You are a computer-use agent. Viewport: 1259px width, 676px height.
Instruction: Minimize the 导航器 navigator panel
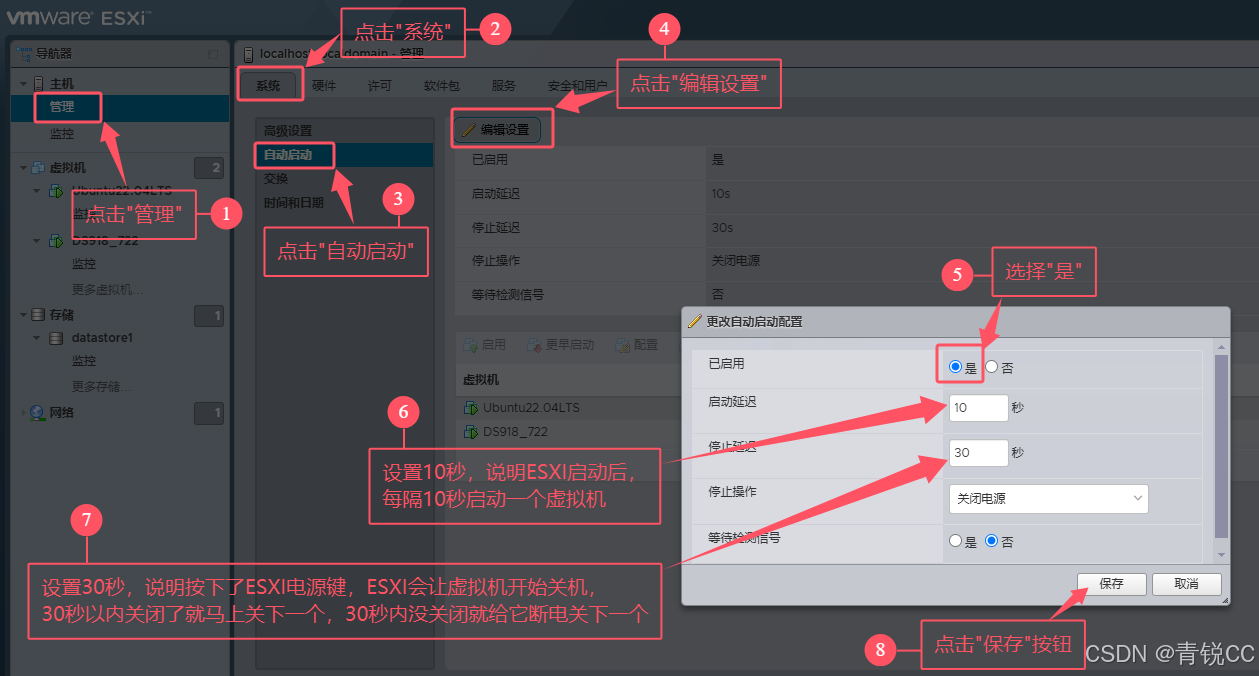point(212,54)
